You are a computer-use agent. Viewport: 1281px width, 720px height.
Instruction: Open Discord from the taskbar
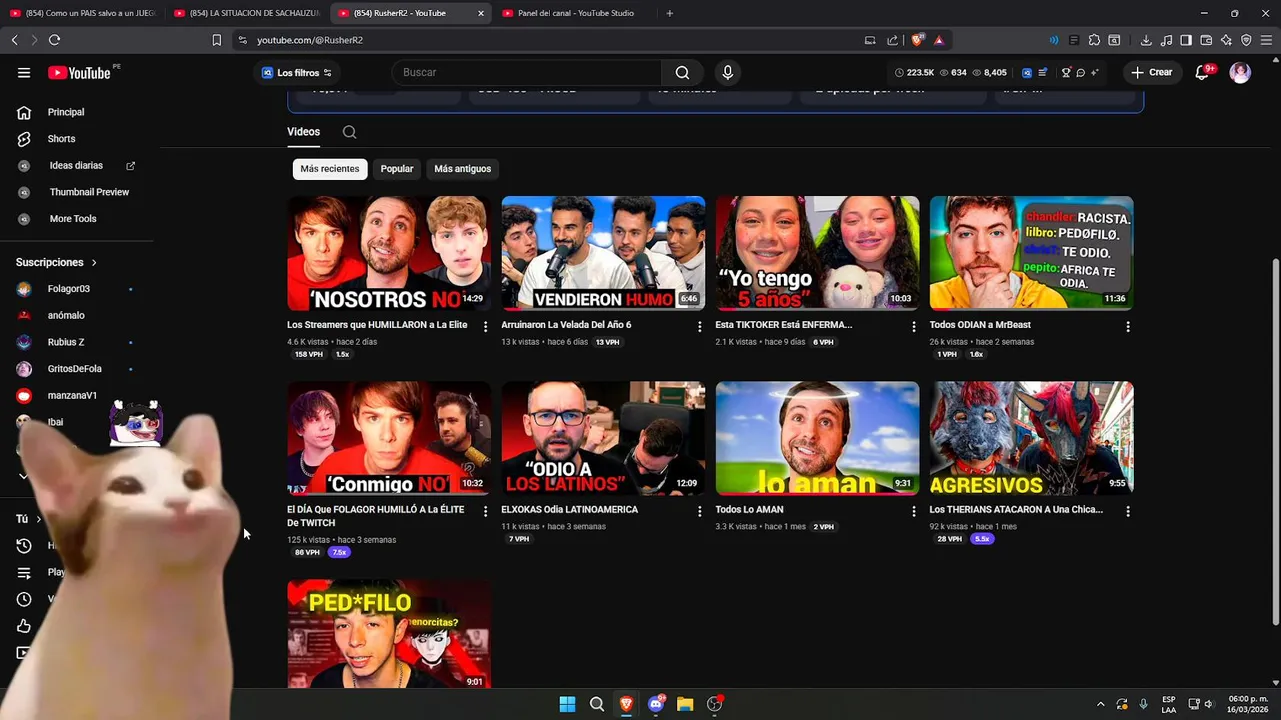(656, 704)
